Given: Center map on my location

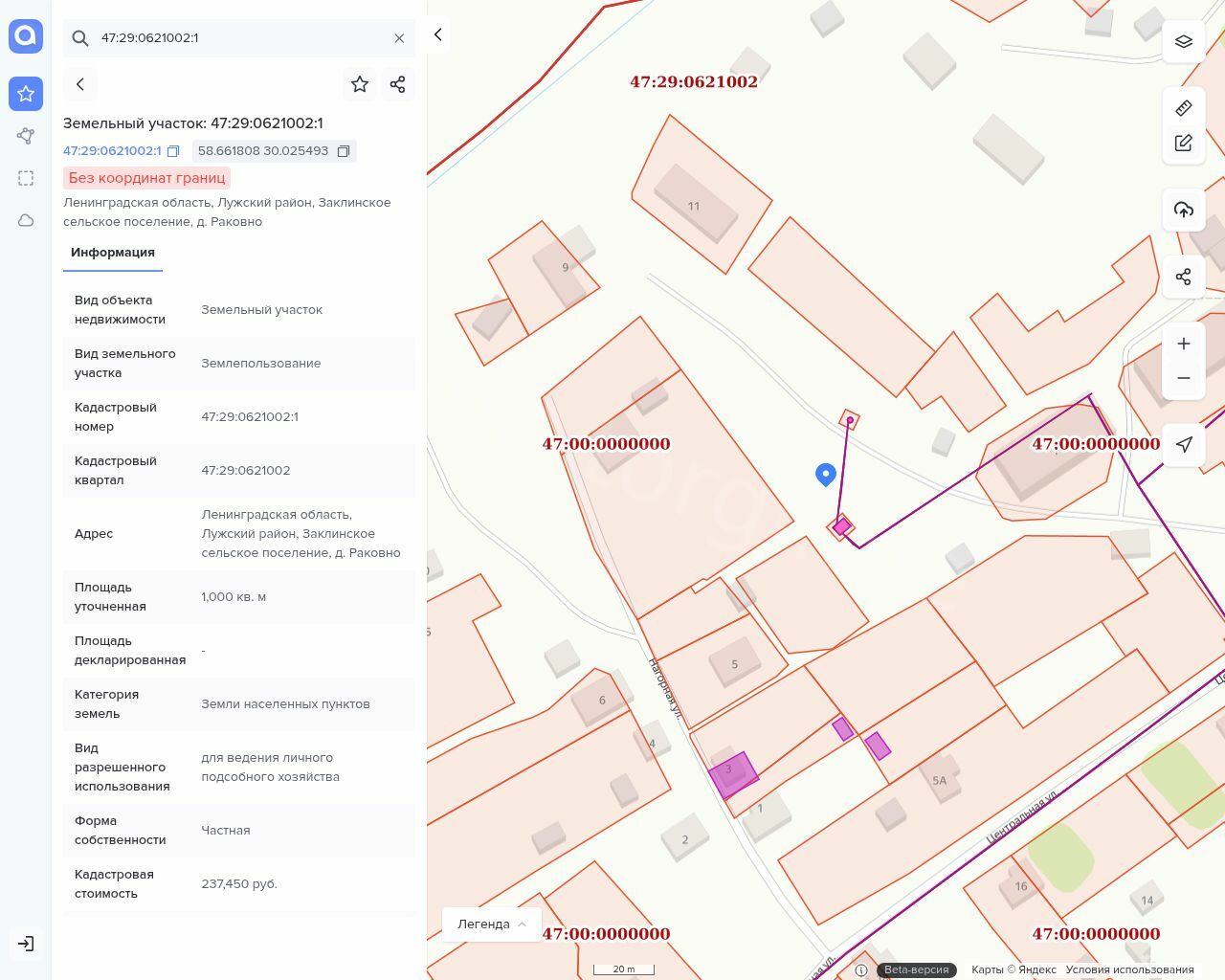Looking at the screenshot, I should tap(1184, 444).
